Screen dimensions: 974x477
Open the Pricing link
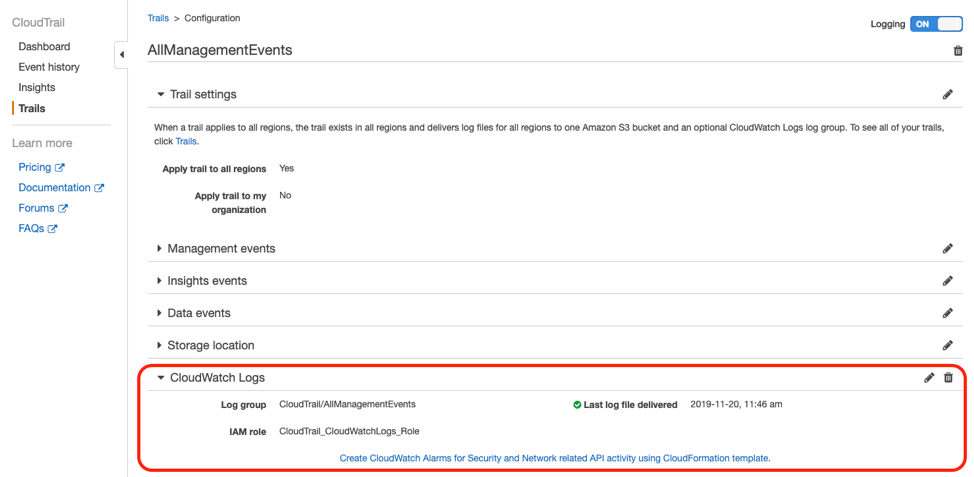point(35,167)
